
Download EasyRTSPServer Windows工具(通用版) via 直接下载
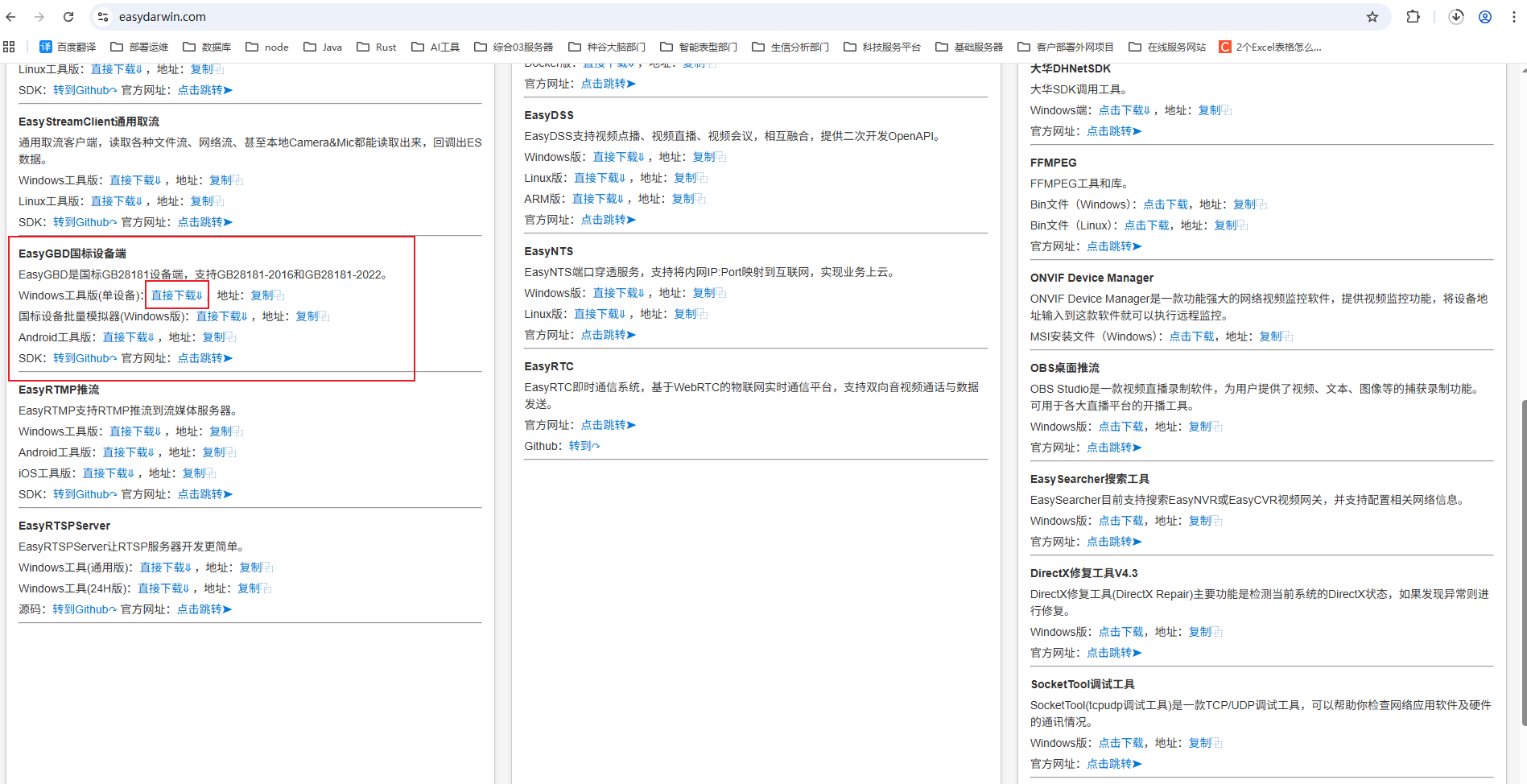coord(166,567)
